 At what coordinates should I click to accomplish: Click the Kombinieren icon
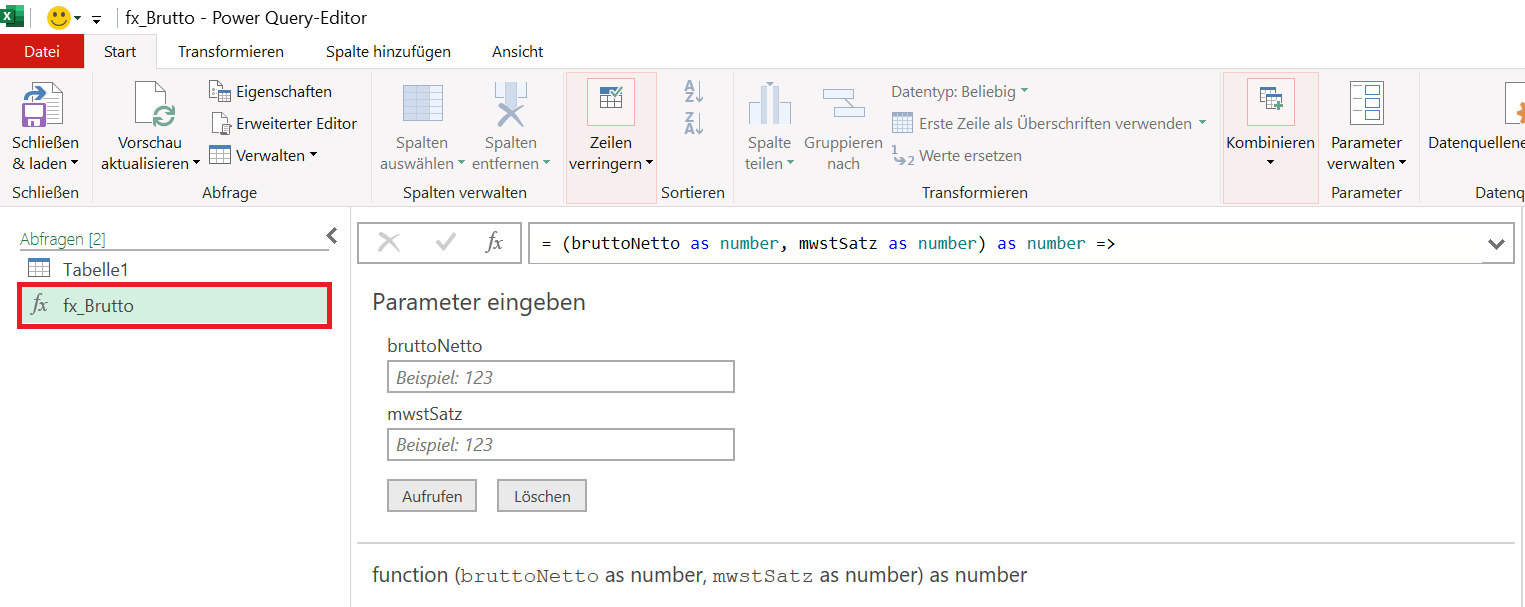[x=1270, y=102]
